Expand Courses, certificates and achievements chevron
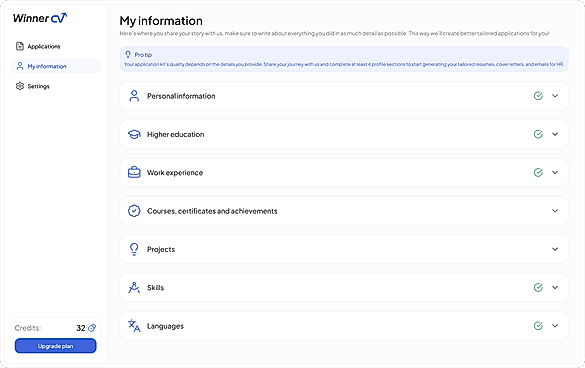The width and height of the screenshot is (585, 368). (x=555, y=210)
